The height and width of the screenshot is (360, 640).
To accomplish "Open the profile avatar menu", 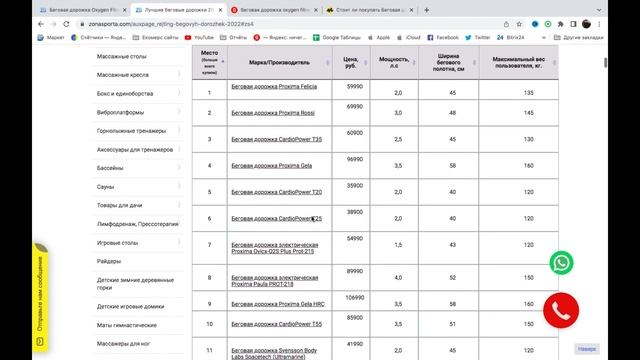I will [587, 24].
